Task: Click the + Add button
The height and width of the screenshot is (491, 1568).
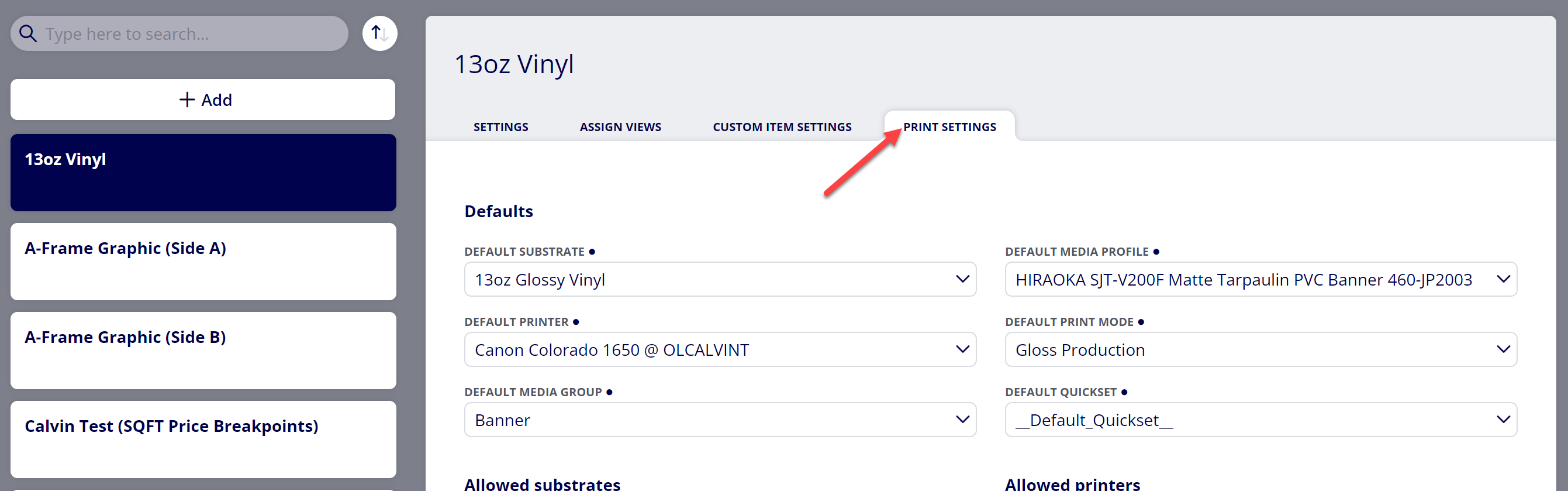Action: (x=203, y=99)
